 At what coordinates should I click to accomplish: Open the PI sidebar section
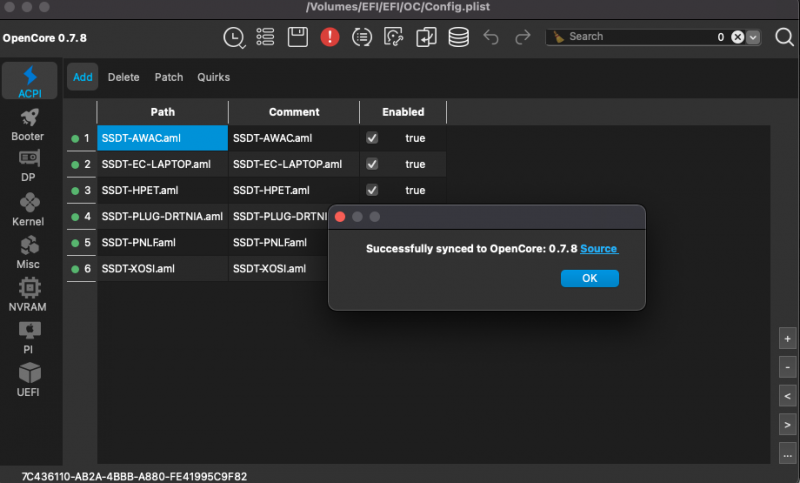coord(29,338)
